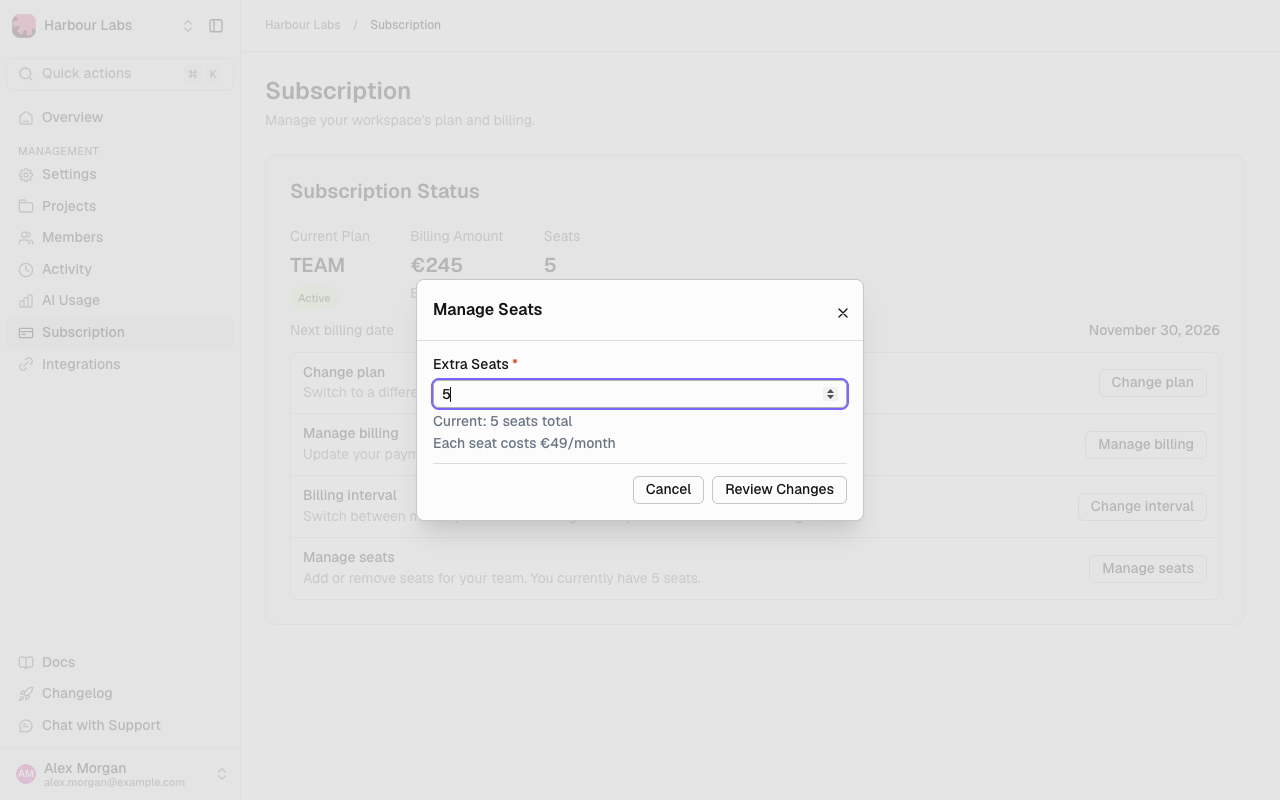This screenshot has height=800, width=1280.
Task: Click the Subscription Status heading
Action: 385,192
